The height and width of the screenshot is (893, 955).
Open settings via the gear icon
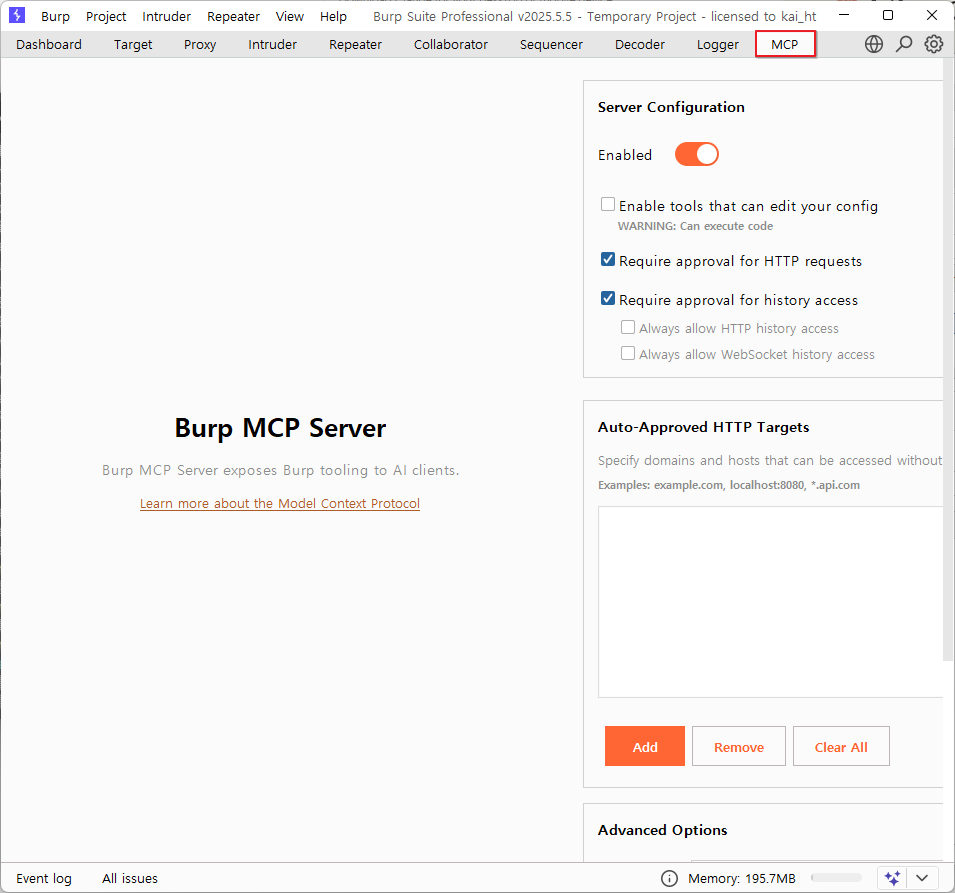[x=934, y=44]
